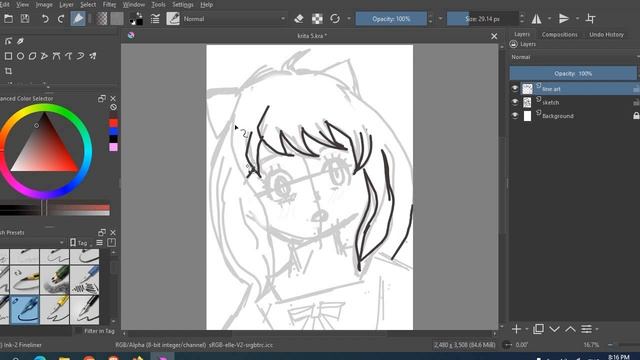Add a new layer with plus button

(516, 329)
